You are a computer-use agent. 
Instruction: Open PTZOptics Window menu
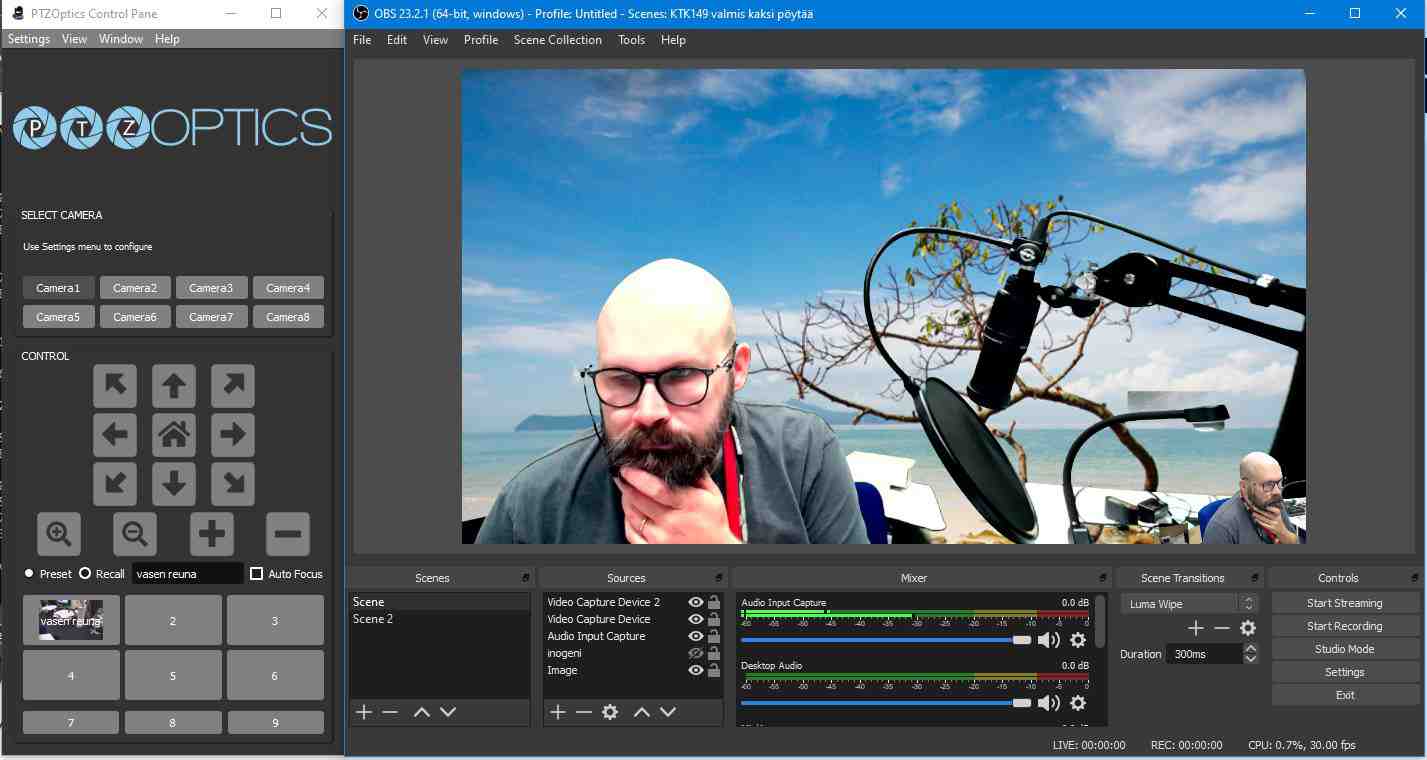tap(121, 39)
